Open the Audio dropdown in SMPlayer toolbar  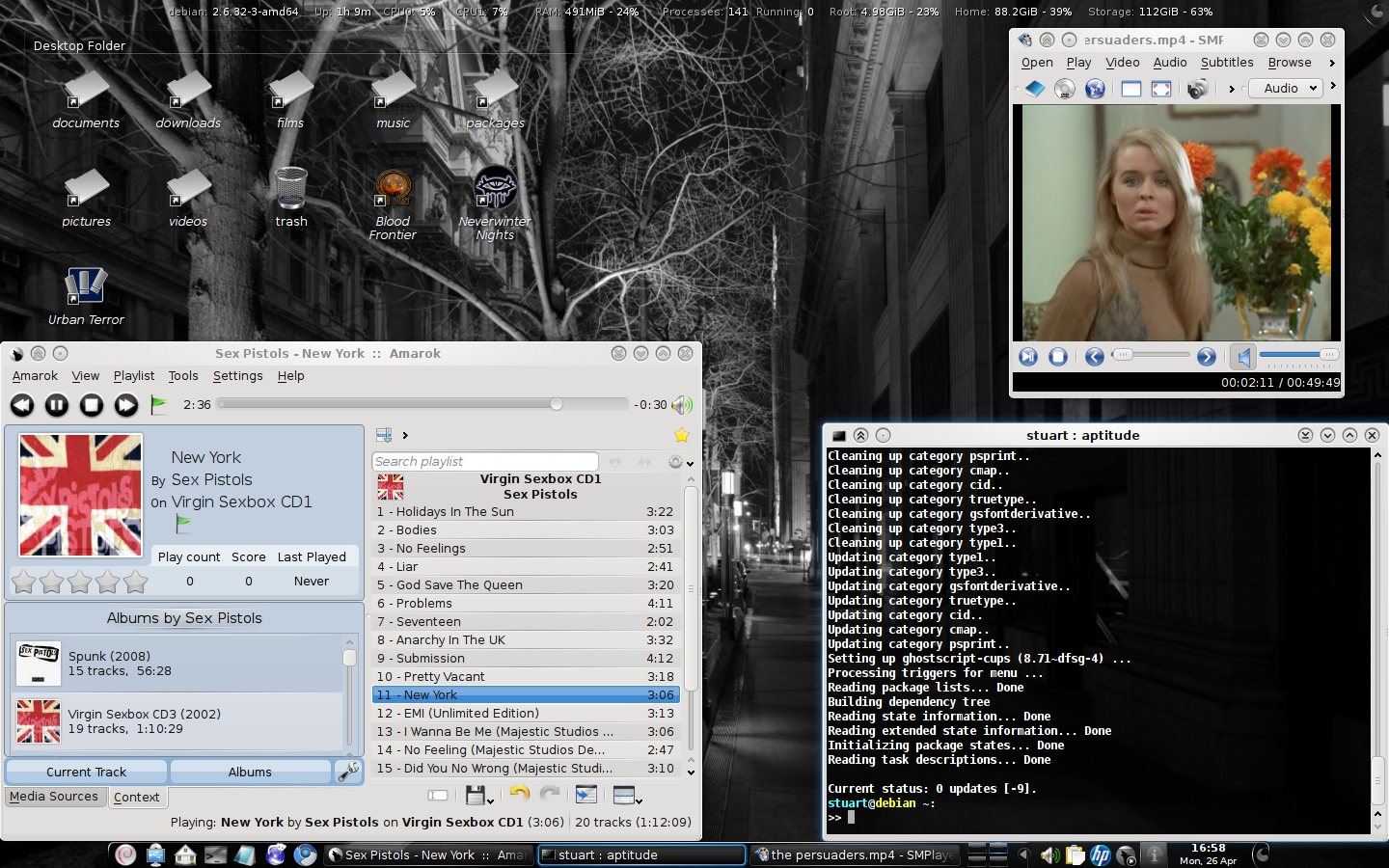tap(1285, 88)
